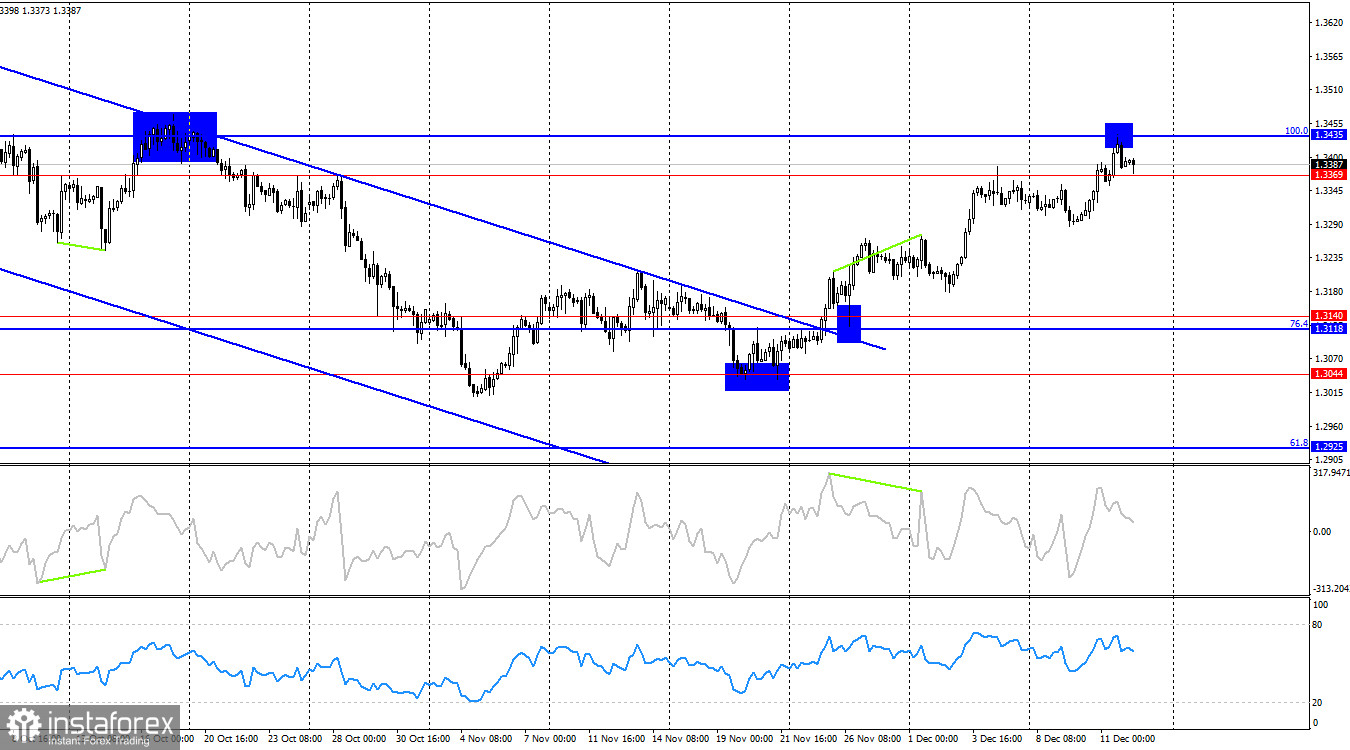The width and height of the screenshot is (1350, 750).
Task: Click the 11 Dec 00:00 time label
Action: [x=1127, y=739]
